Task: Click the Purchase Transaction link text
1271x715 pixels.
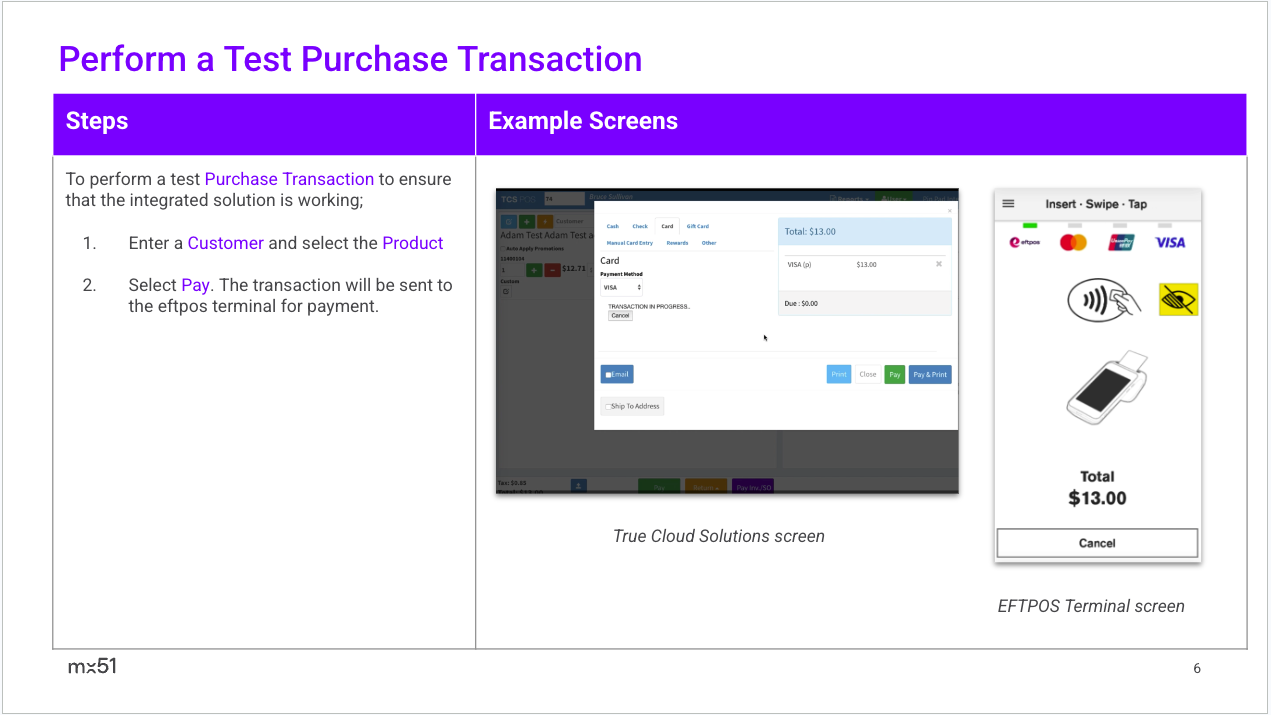Action: (289, 179)
